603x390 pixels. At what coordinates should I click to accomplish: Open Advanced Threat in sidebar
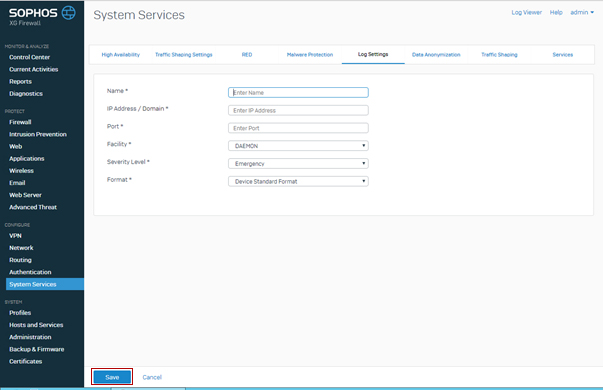tap(33, 207)
